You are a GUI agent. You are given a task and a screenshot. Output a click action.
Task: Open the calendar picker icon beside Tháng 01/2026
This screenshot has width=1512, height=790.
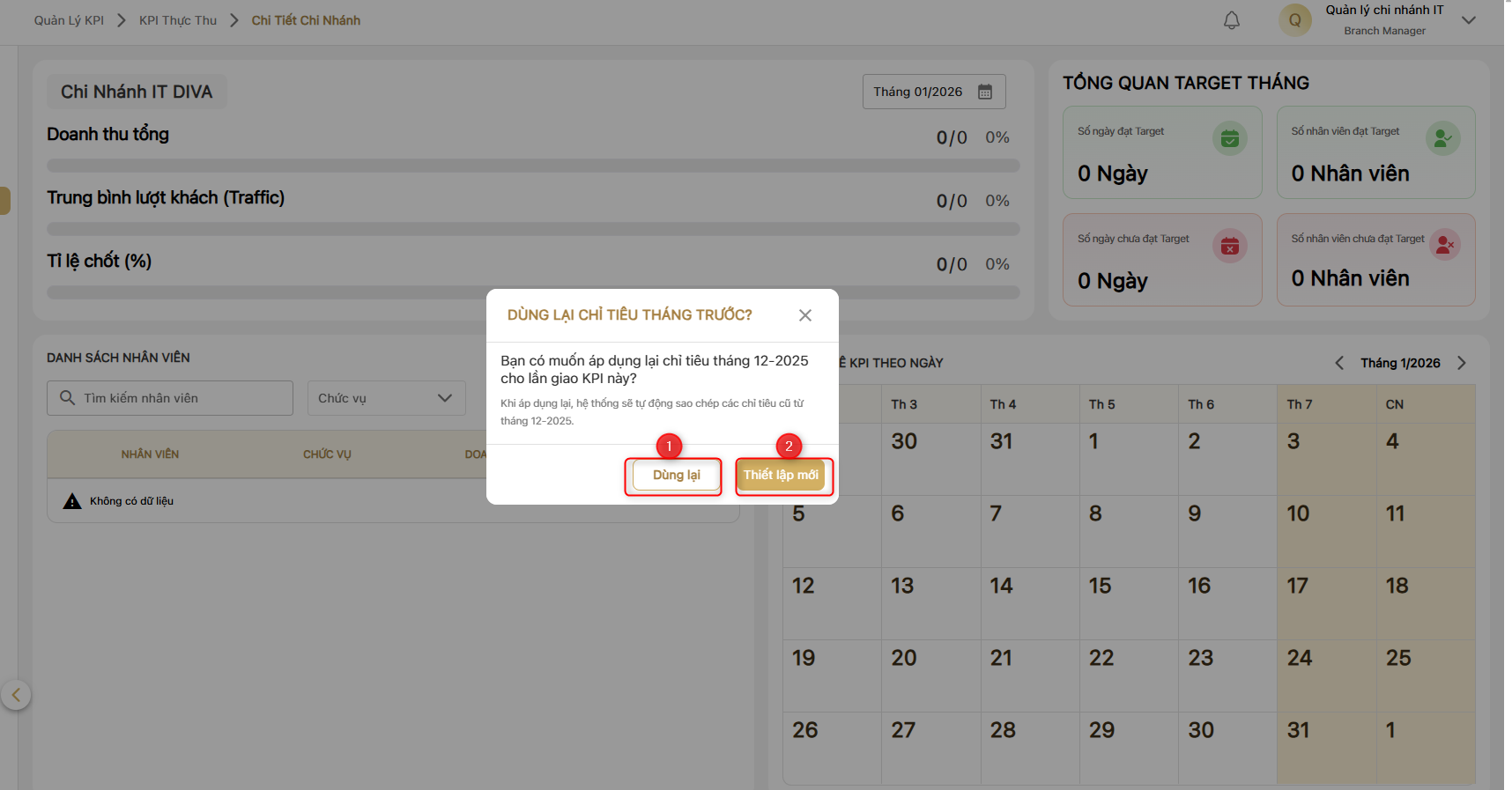(x=985, y=92)
